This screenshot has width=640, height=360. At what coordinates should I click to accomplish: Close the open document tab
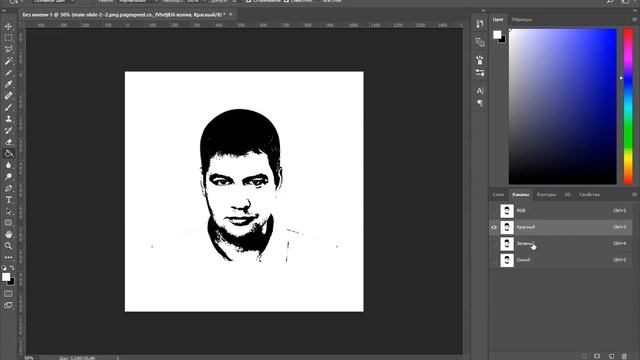231,14
